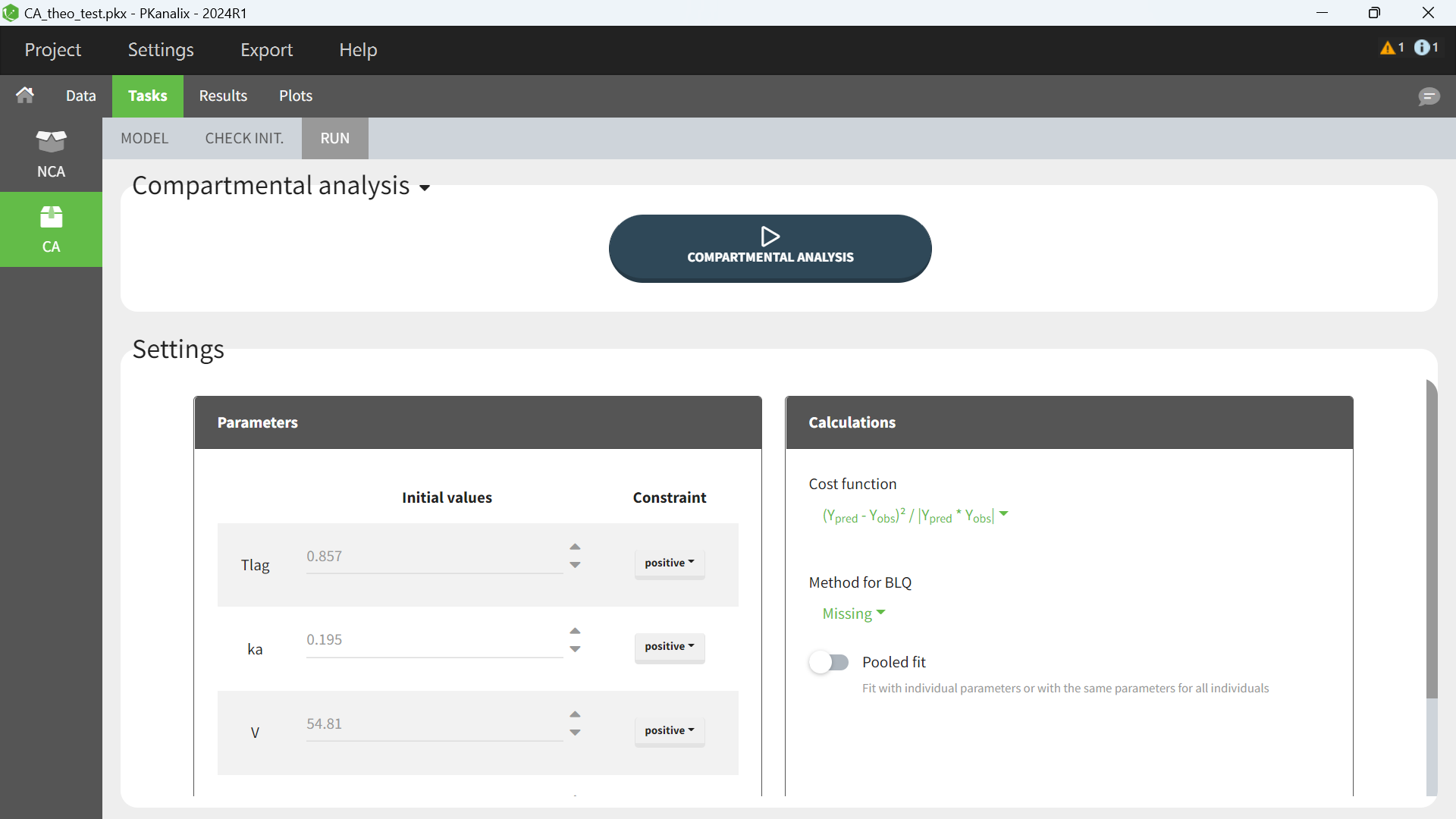Image resolution: width=1456 pixels, height=819 pixels.
Task: Click the settings panel vertical scrollbar
Action: 1431,538
